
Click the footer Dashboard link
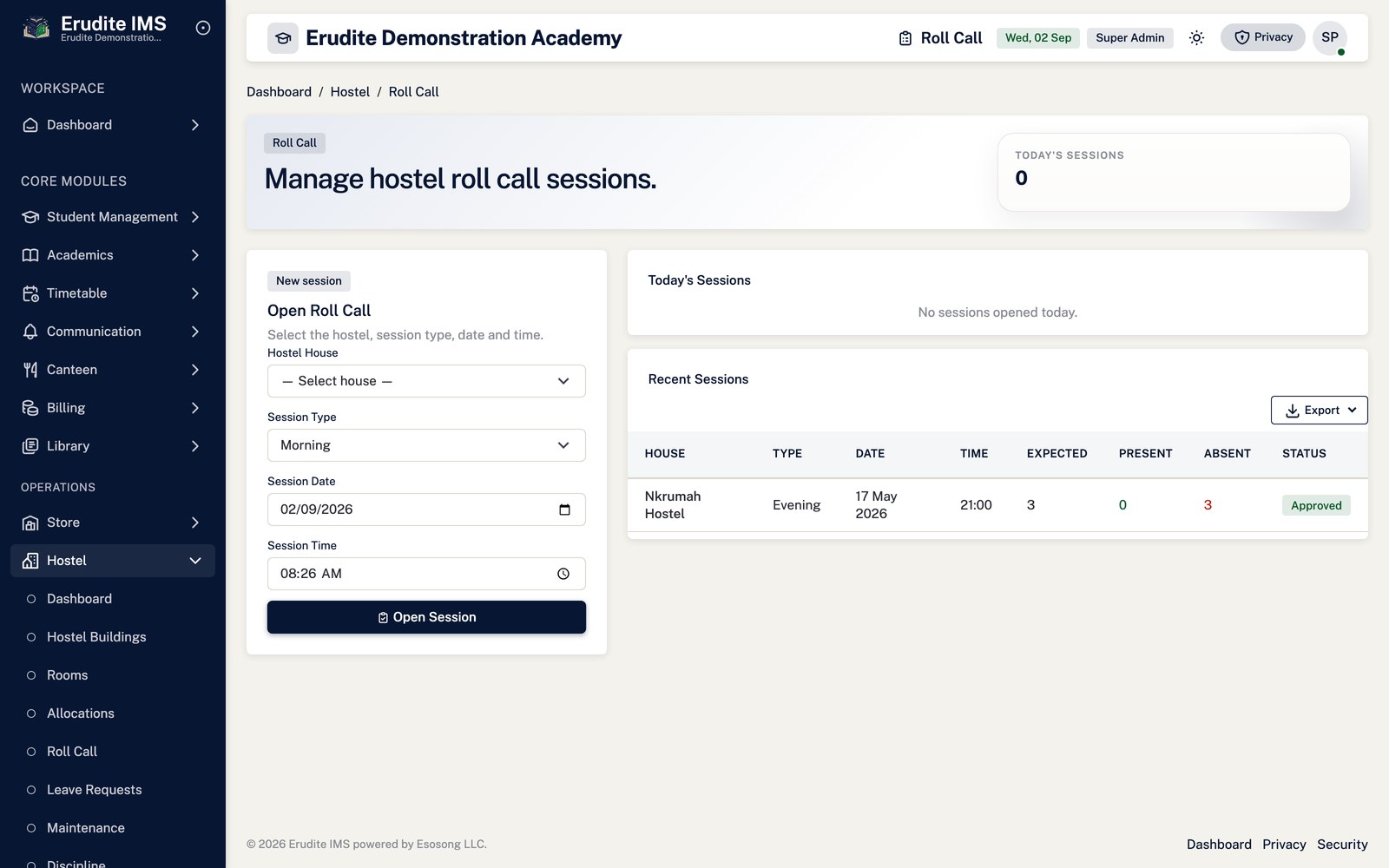click(x=1219, y=845)
